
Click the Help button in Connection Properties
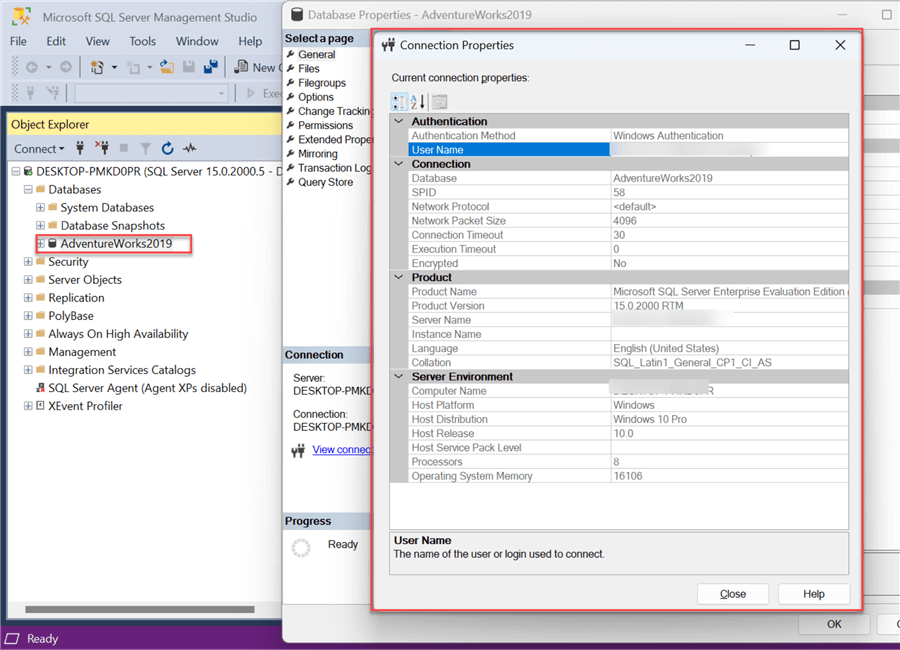click(x=813, y=594)
